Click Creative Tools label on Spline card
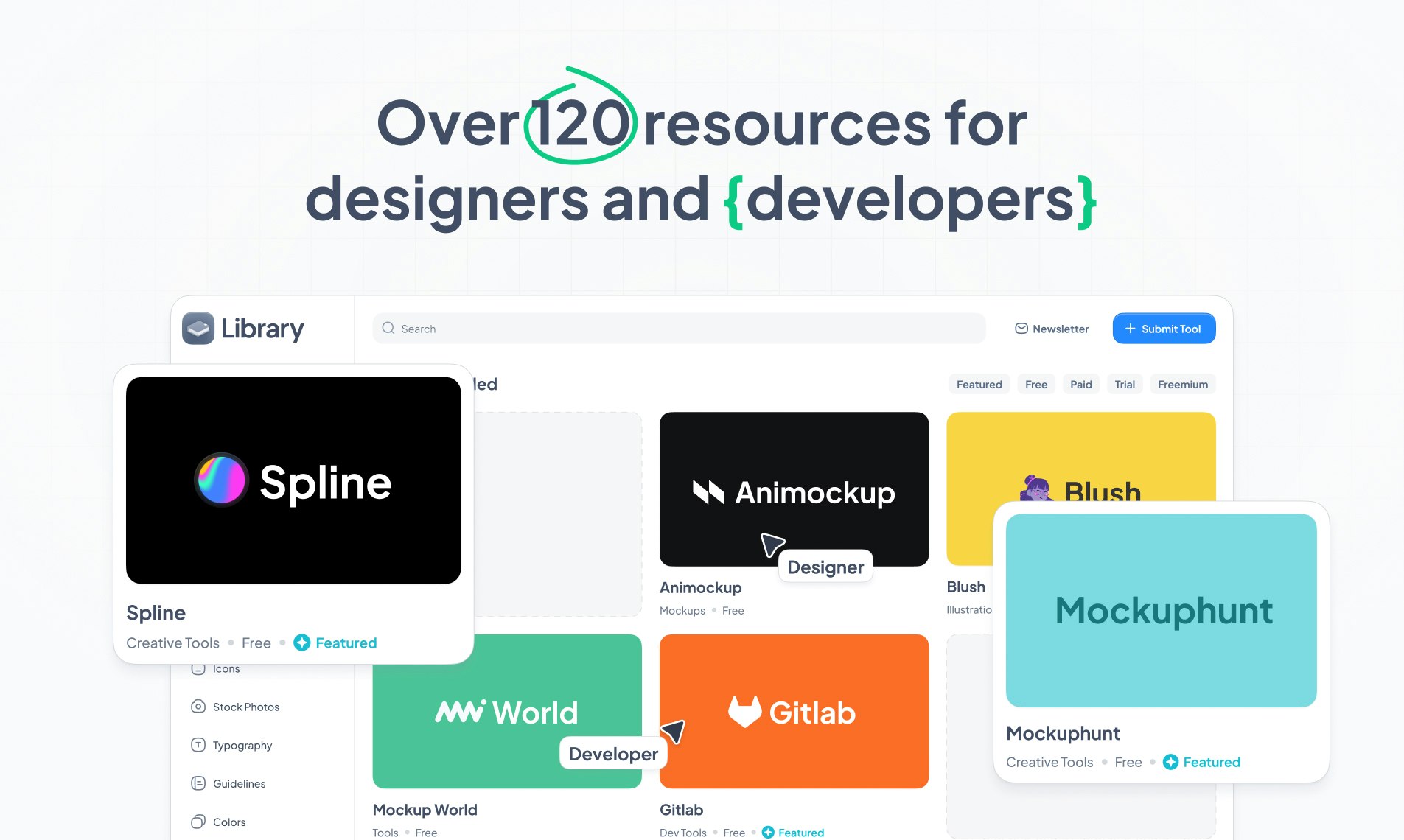Screen dimensions: 1404x840 coord(172,643)
